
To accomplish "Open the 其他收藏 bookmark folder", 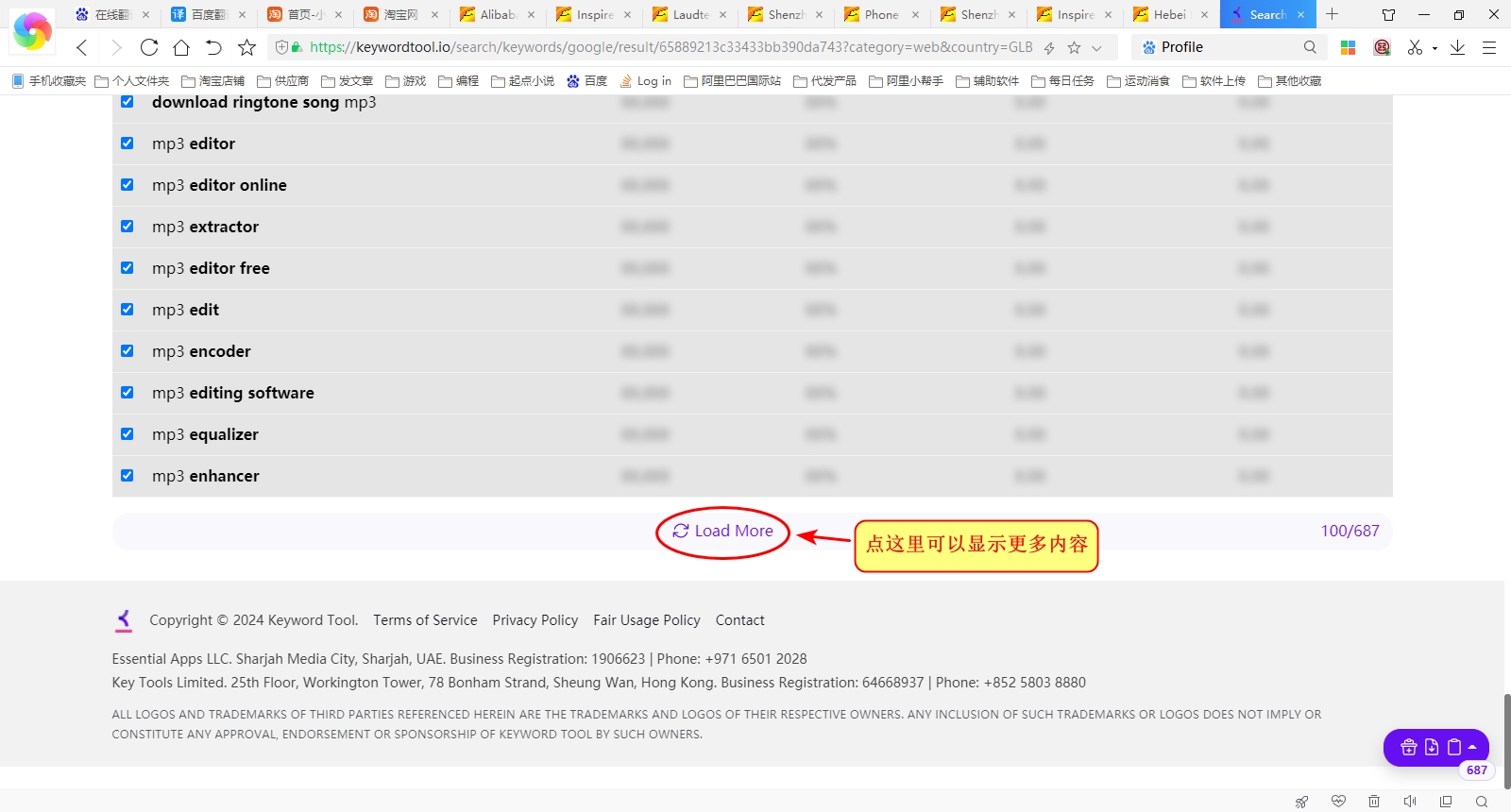I will coord(1290,81).
